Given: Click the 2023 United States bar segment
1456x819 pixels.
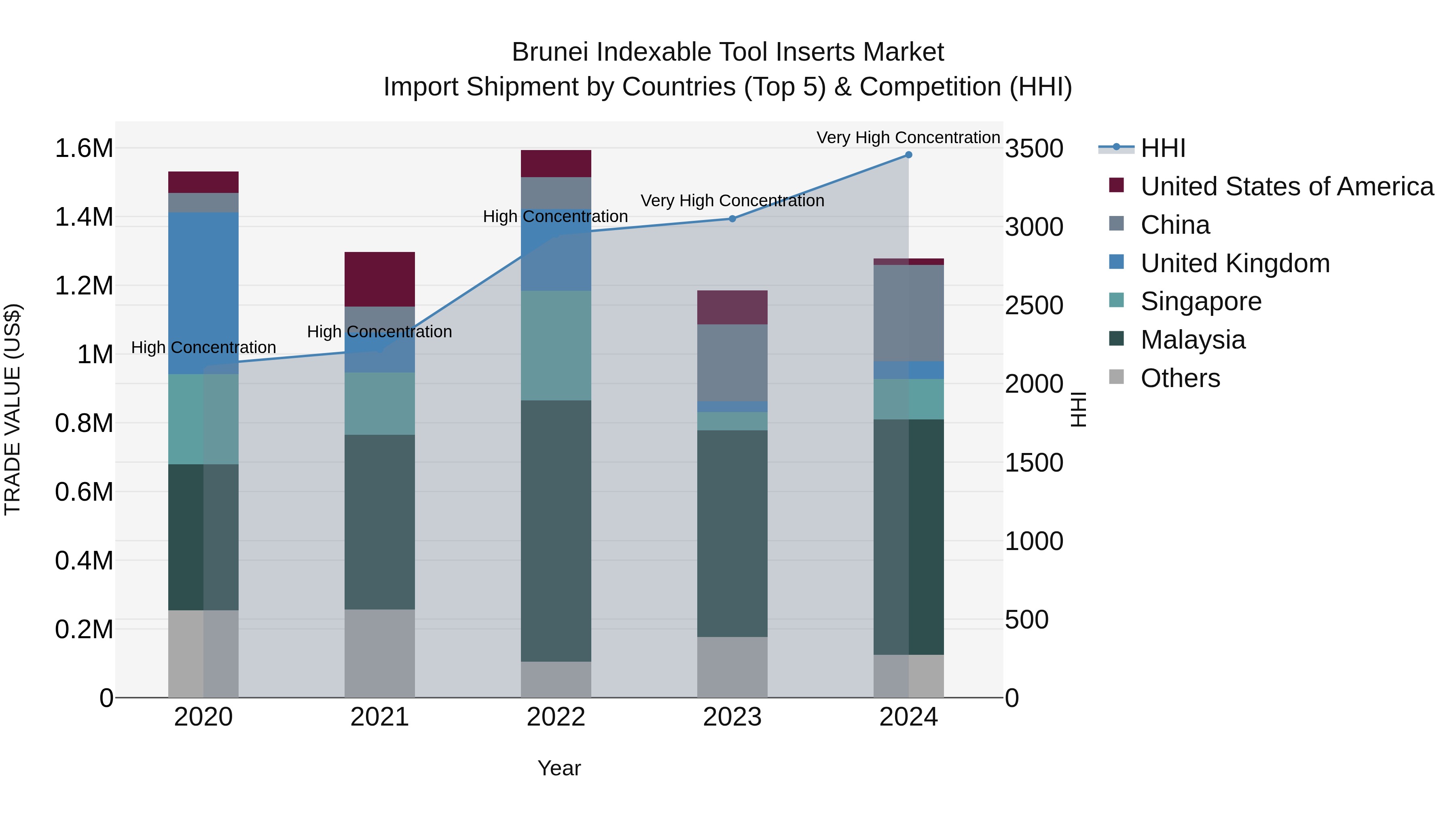Looking at the screenshot, I should [732, 307].
